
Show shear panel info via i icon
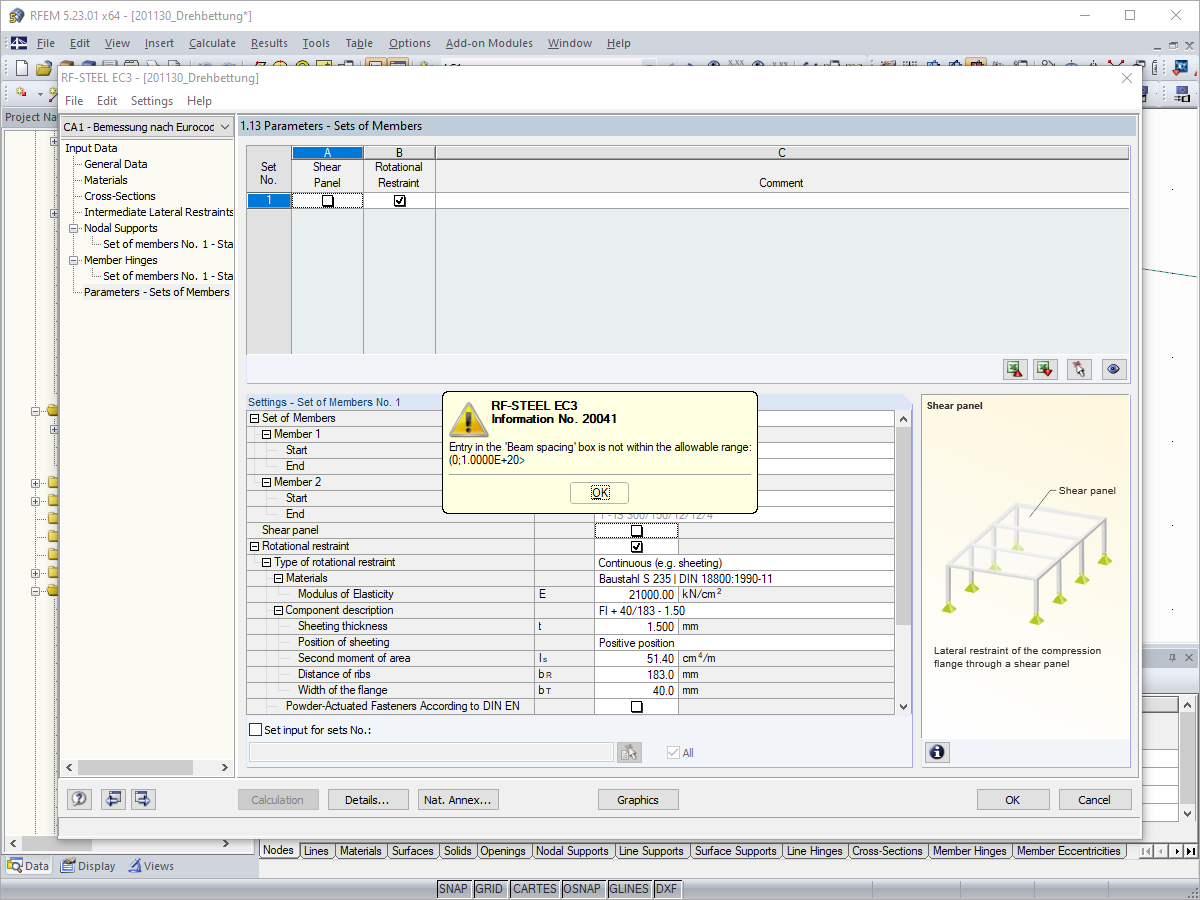tap(936, 751)
